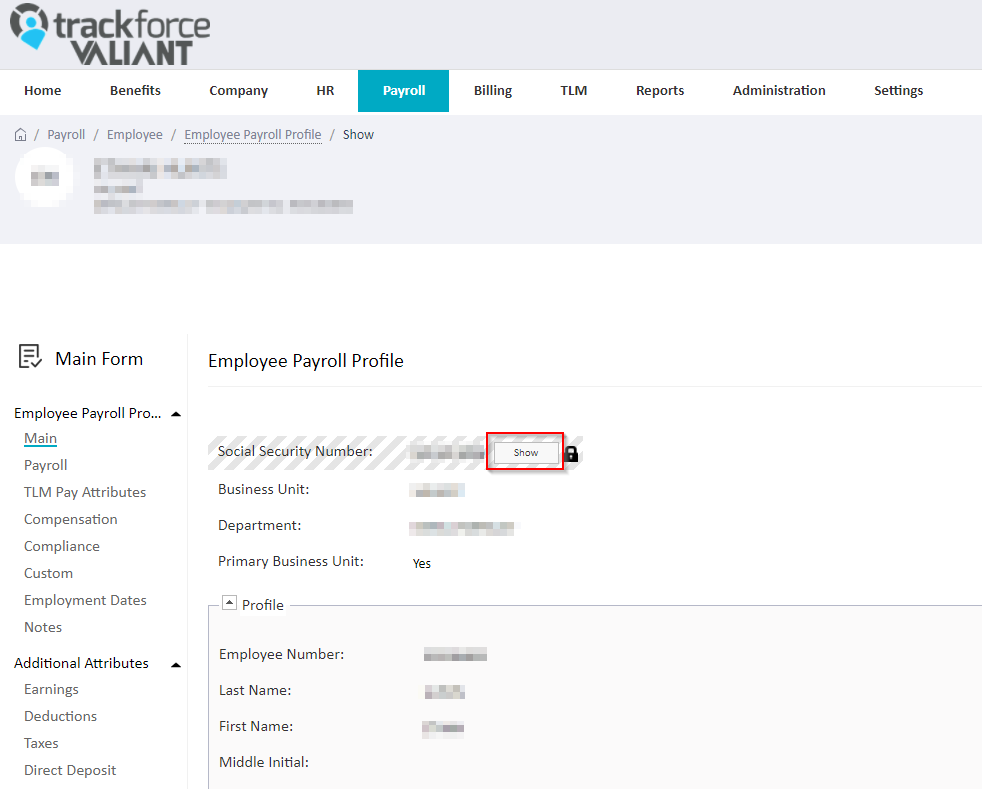Click the employee avatar thumbnail

pyautogui.click(x=44, y=178)
